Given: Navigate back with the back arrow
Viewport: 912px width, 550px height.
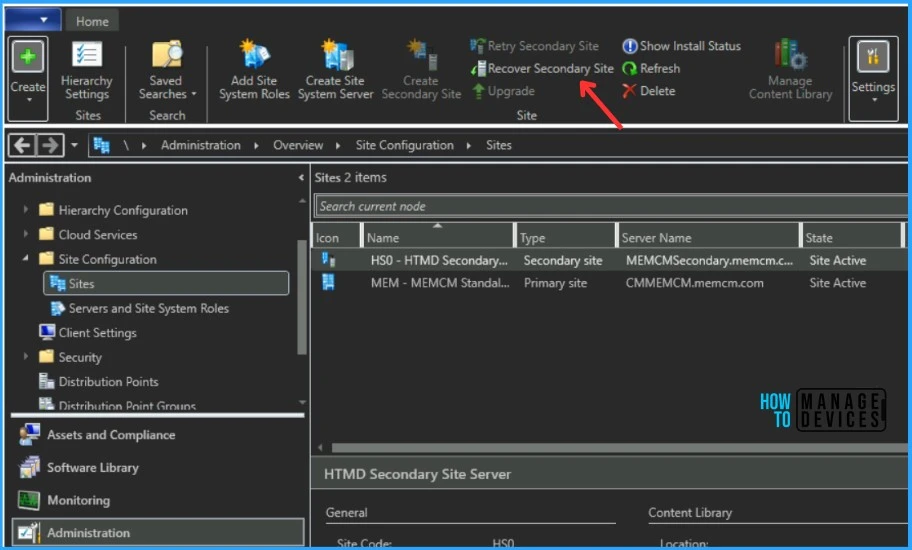Looking at the screenshot, I should (22, 145).
